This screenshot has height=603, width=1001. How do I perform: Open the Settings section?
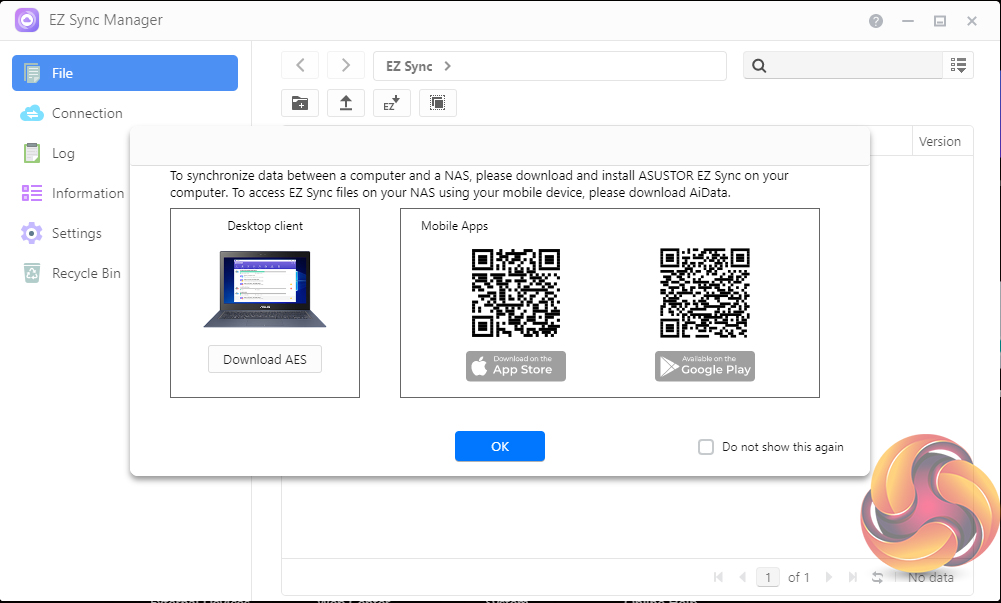[x=61, y=233]
